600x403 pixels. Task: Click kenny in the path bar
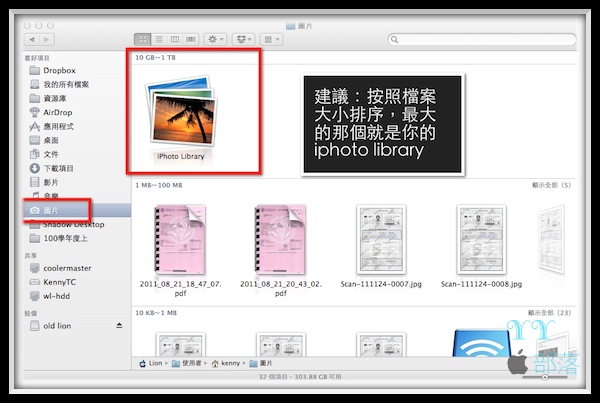click(226, 363)
